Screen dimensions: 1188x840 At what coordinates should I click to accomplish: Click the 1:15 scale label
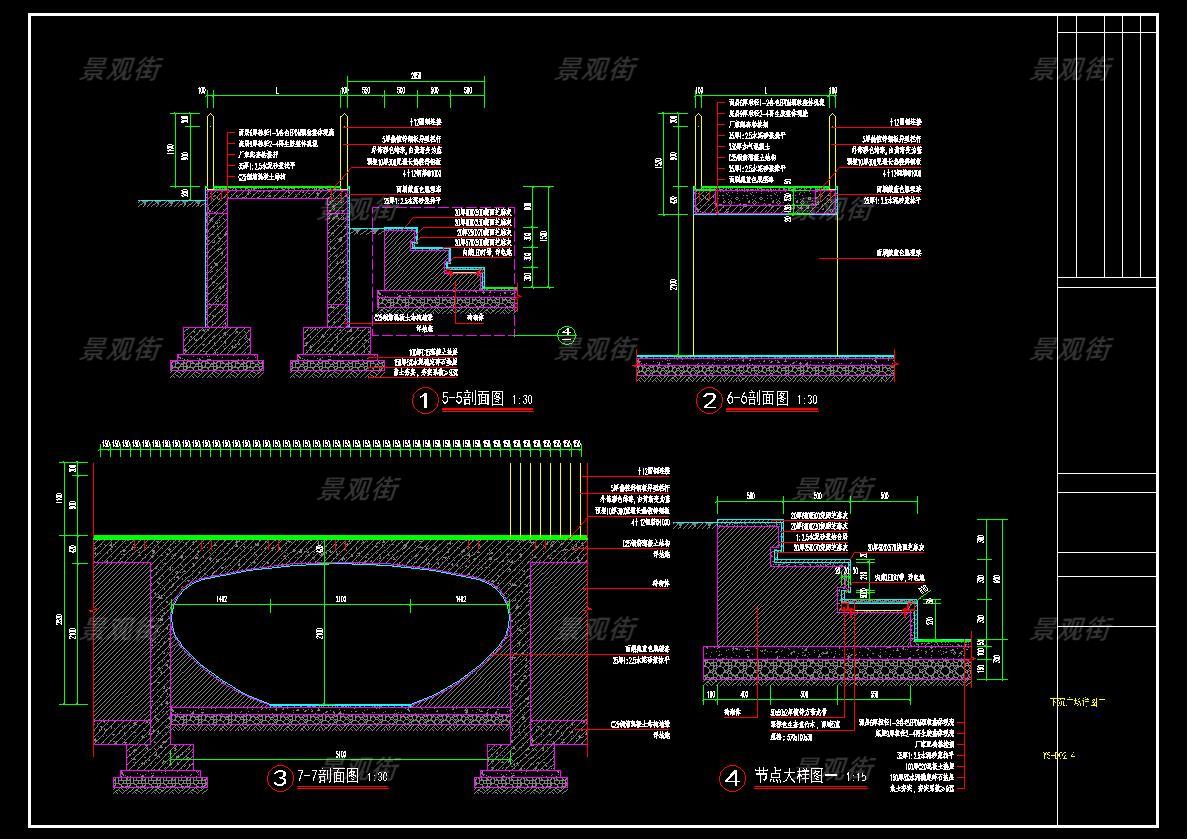(857, 777)
